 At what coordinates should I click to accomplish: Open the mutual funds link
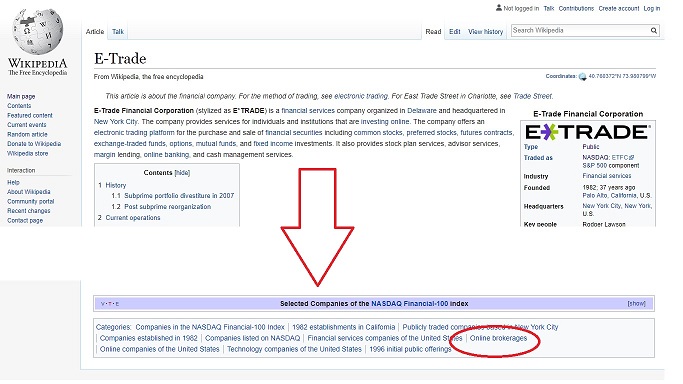click(216, 143)
